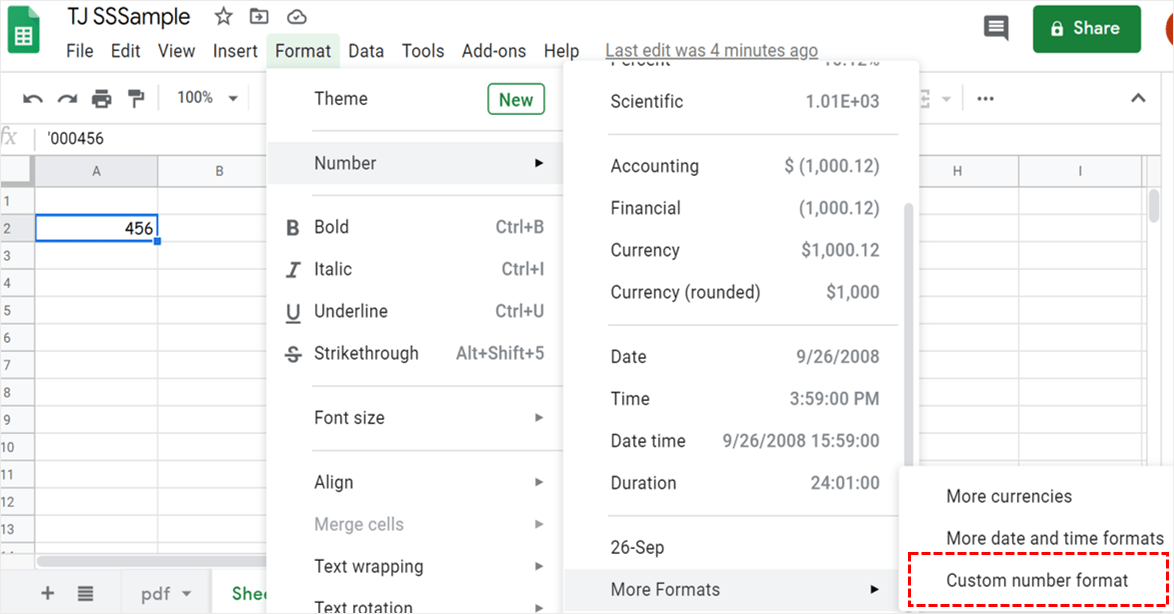Click the move to folder icon
1174x614 pixels.
(x=260, y=17)
